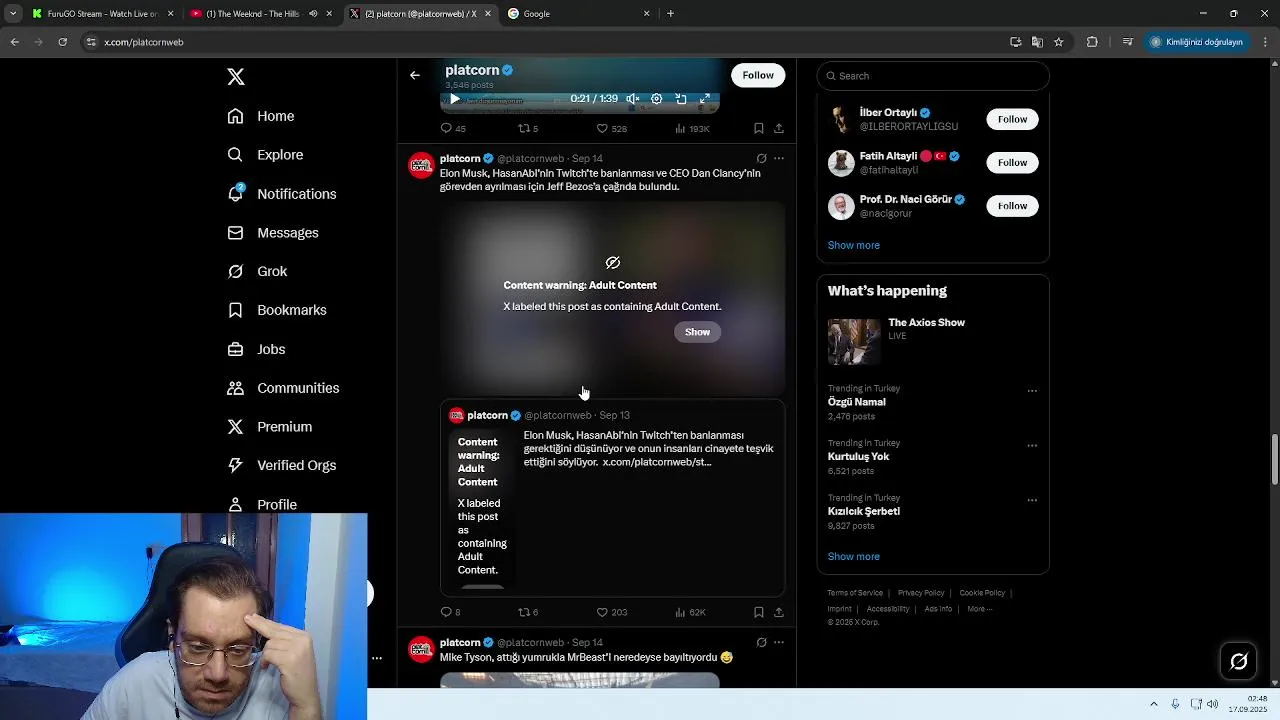
Task: Reply to post with 8 comments
Action: (450, 612)
